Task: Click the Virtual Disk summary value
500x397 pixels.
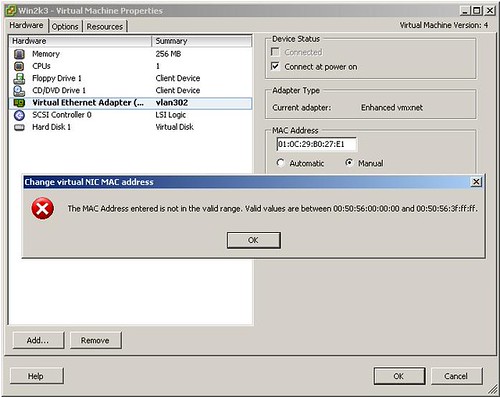Action: tap(175, 127)
